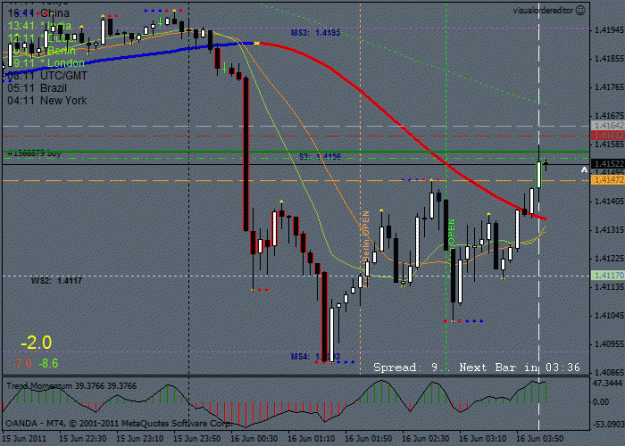Click the 1.41315 price scale value
625x446 pixels.
[609, 230]
